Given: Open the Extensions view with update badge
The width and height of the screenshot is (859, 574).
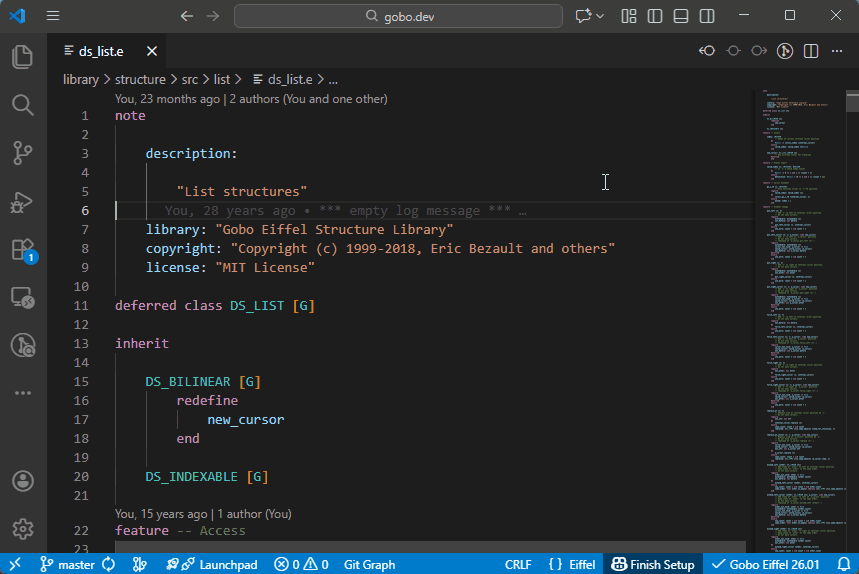Looking at the screenshot, I should click(x=22, y=249).
